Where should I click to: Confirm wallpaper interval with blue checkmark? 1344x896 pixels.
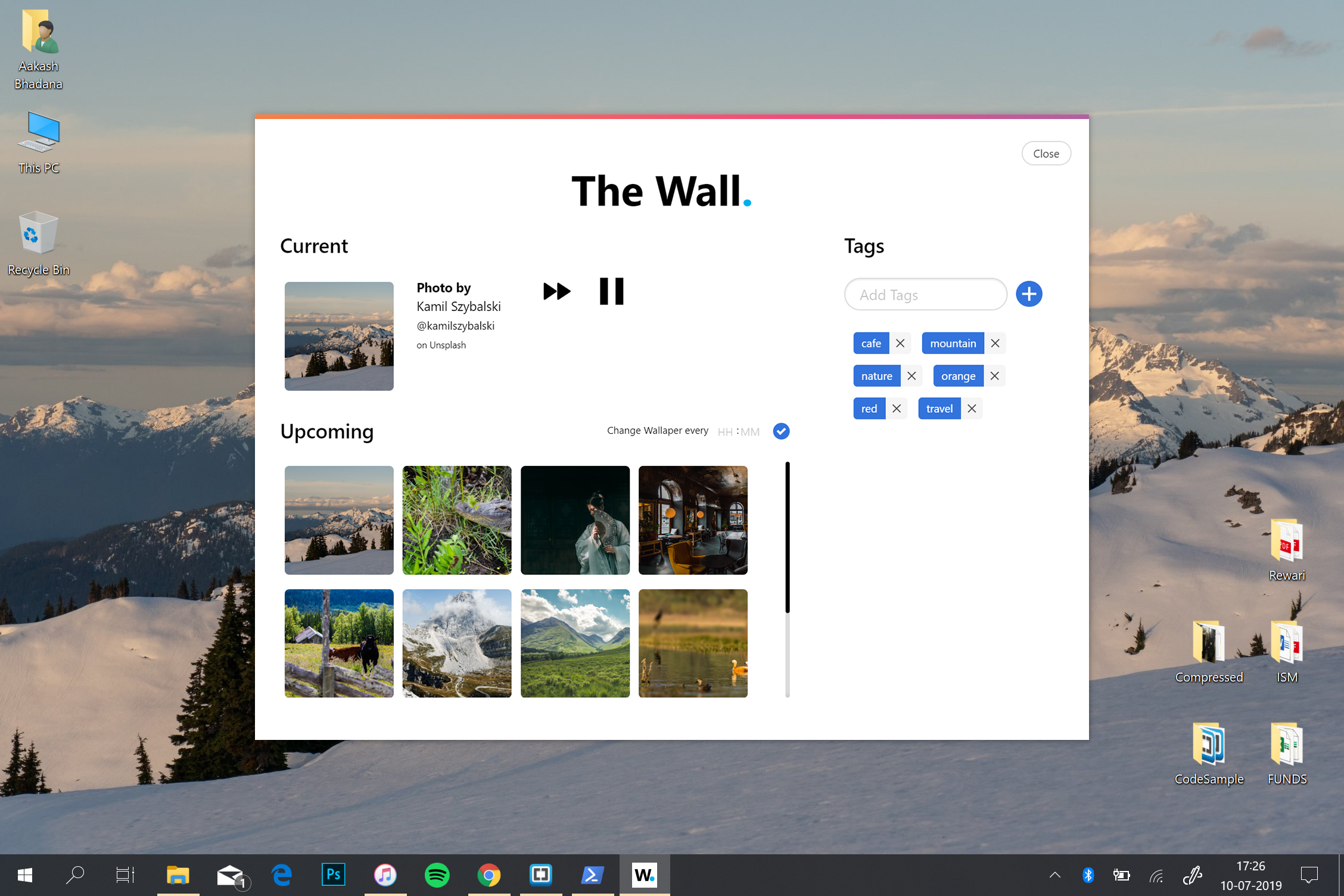[x=781, y=431]
